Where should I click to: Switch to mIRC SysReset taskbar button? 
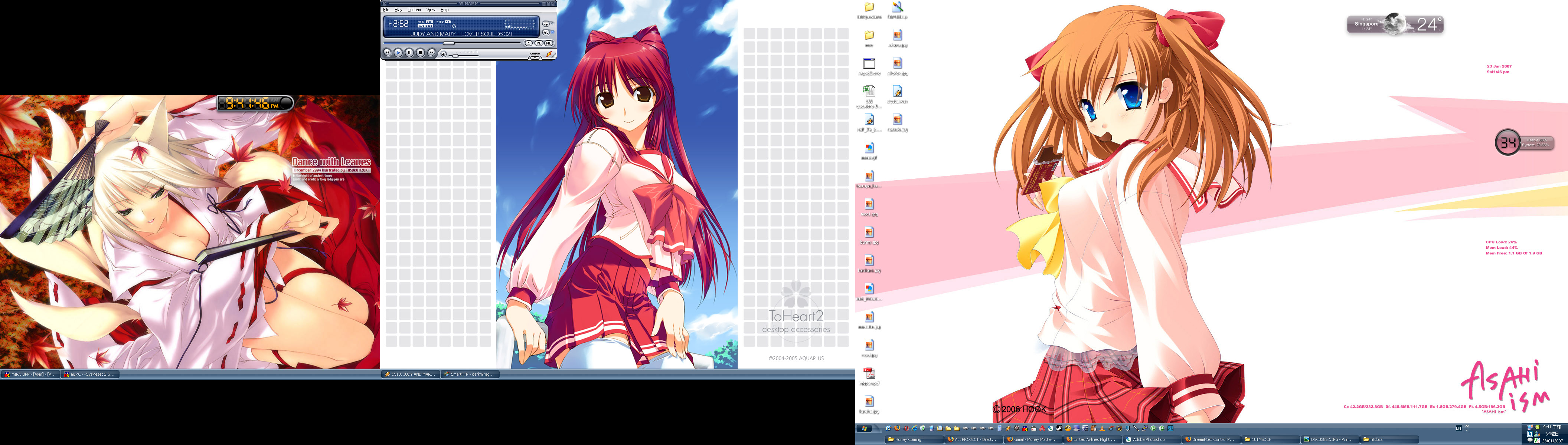(x=89, y=375)
